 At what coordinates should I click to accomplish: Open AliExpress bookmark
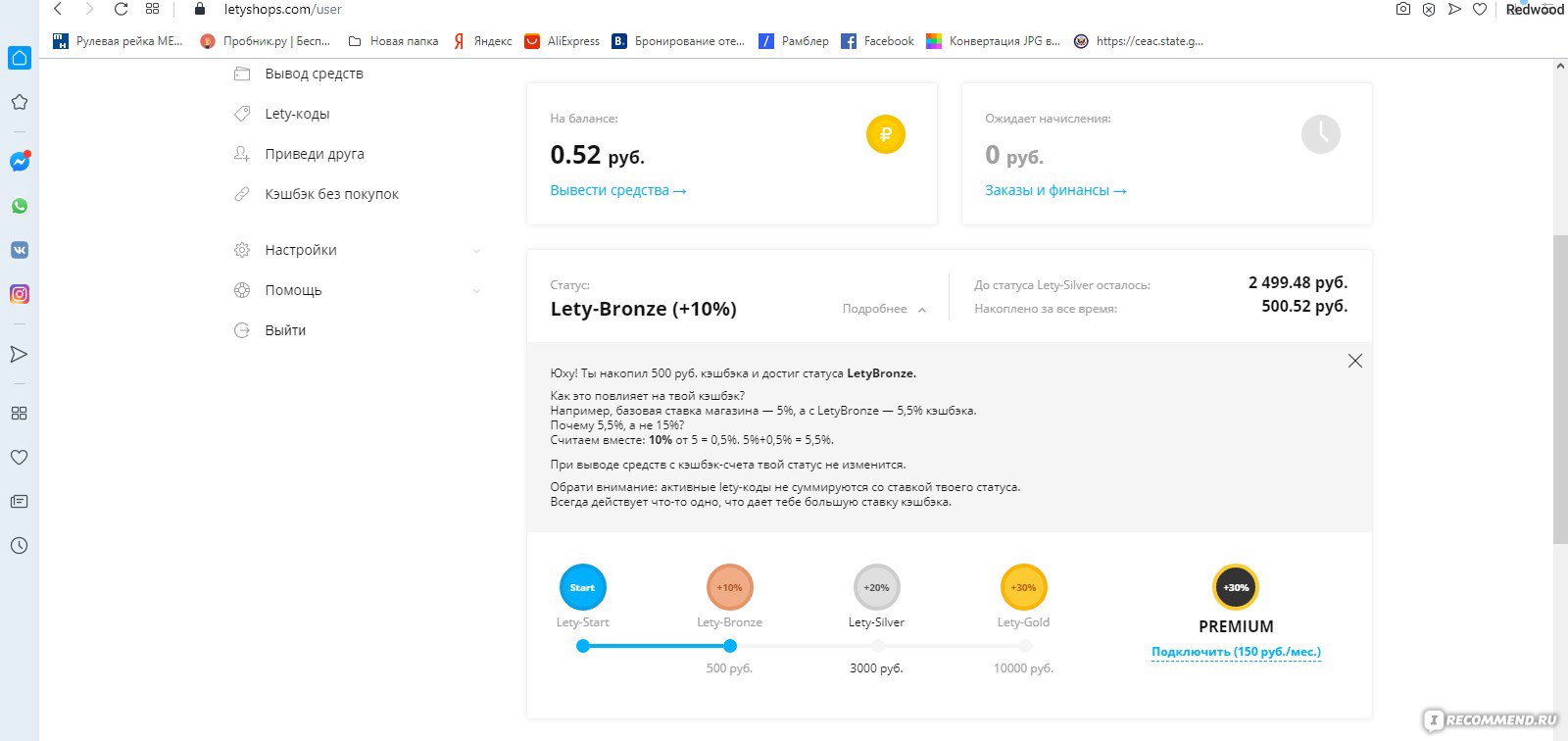562,41
